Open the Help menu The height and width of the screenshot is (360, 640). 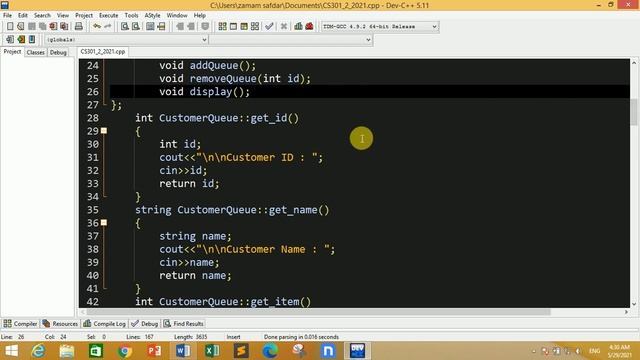[x=200, y=16]
